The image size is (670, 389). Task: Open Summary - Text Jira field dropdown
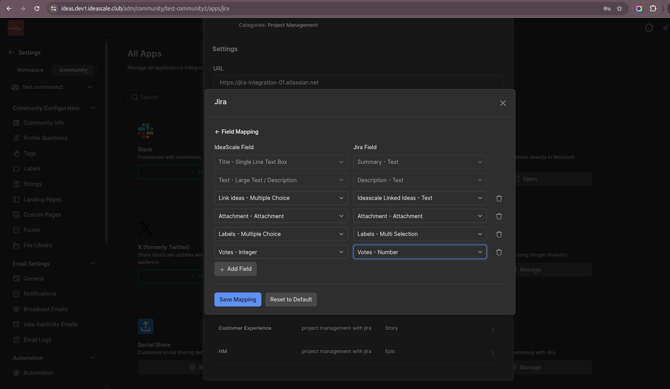tap(420, 162)
